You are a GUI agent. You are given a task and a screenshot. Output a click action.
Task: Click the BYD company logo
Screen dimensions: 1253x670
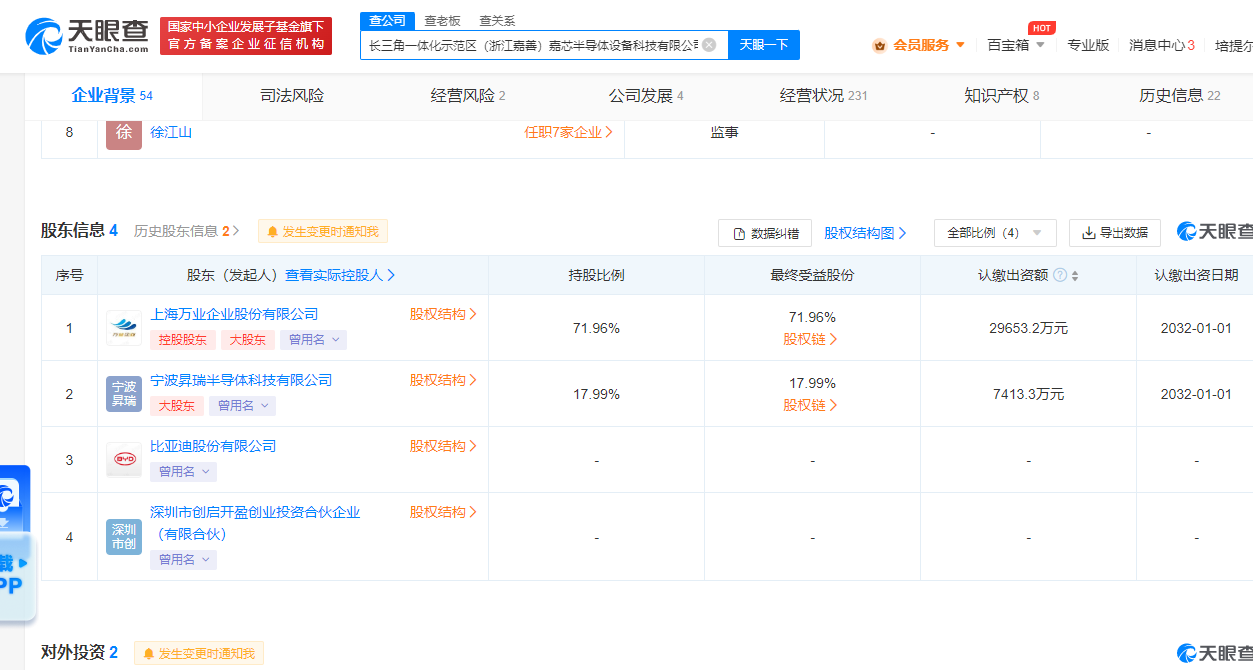(124, 460)
